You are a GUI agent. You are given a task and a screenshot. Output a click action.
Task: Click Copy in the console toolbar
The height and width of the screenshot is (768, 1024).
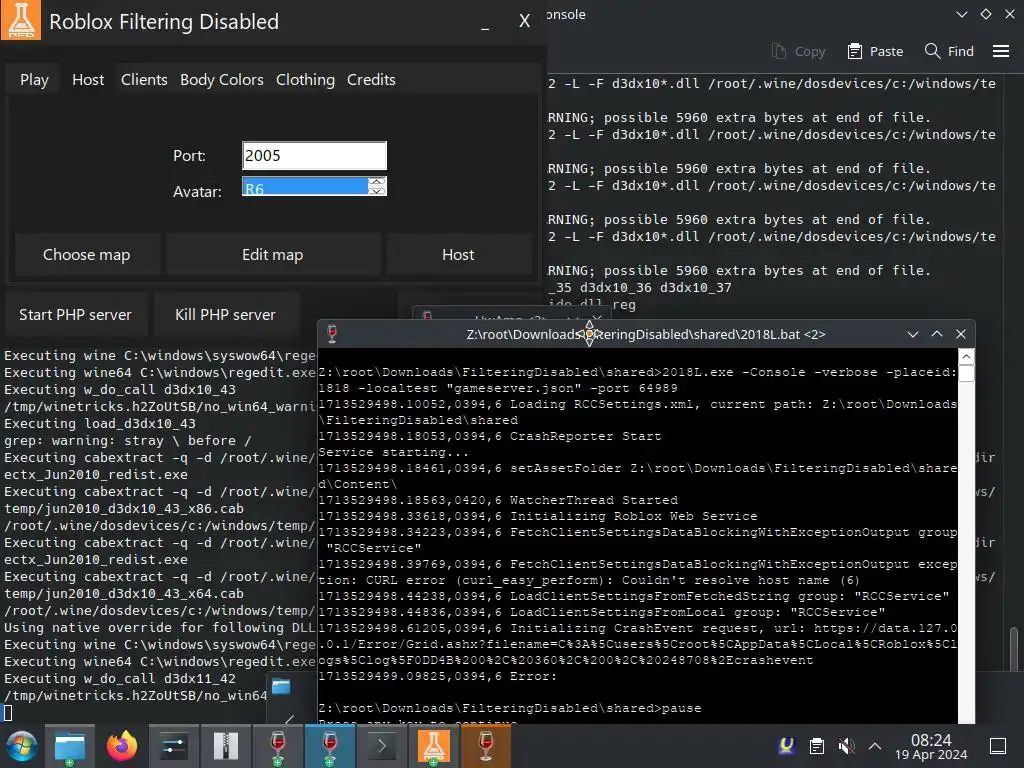799,51
